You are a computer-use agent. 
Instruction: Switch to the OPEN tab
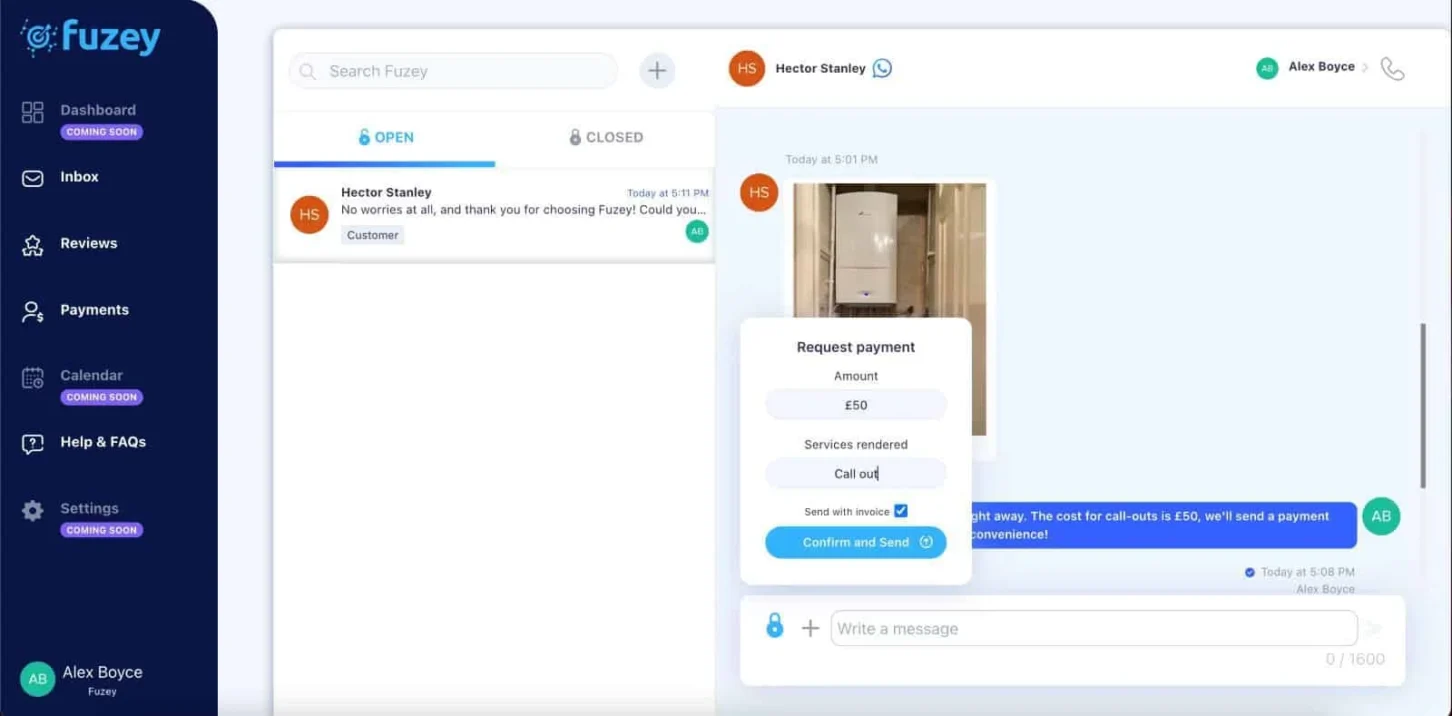click(x=385, y=137)
